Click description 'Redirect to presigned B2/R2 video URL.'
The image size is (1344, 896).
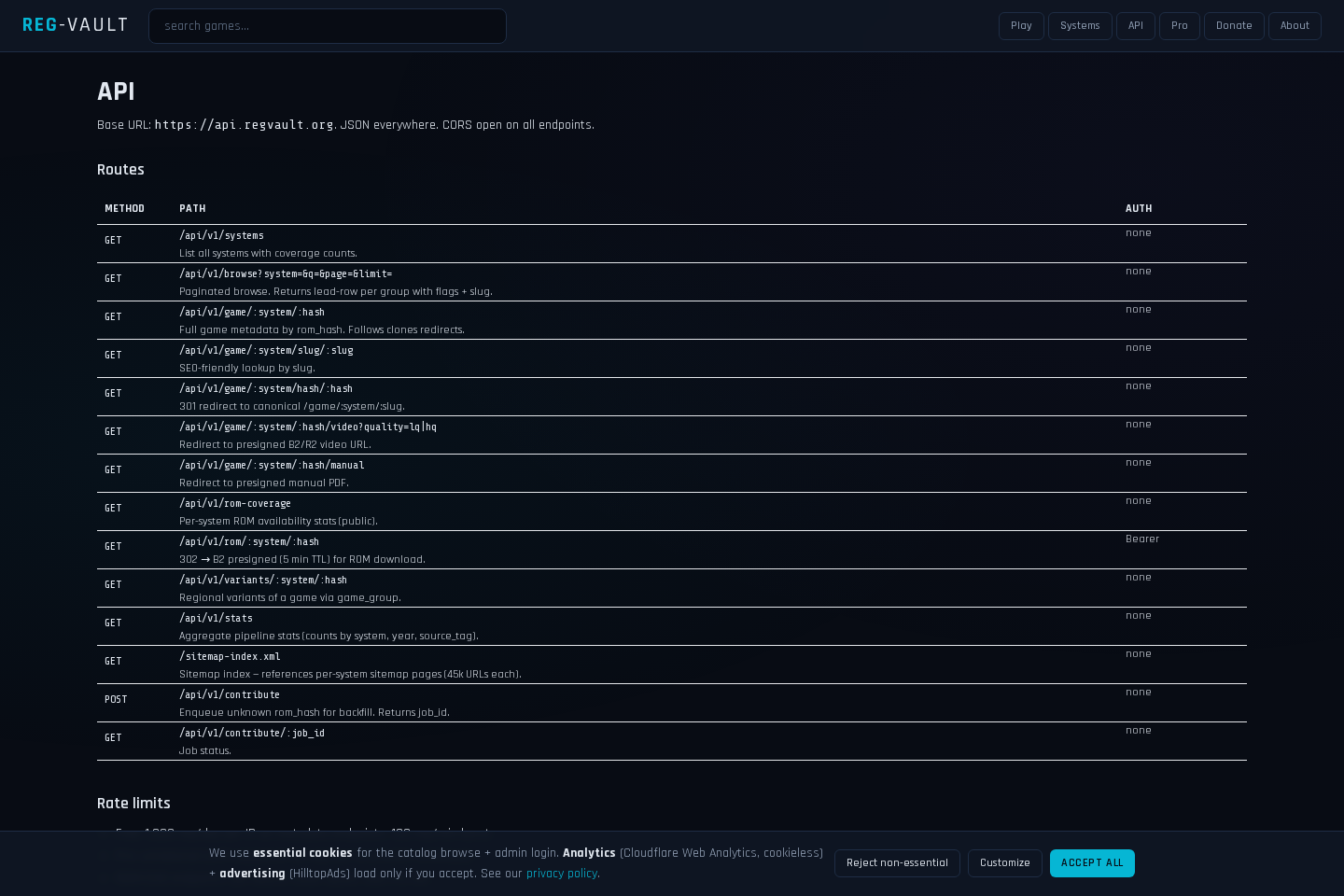pos(275,445)
